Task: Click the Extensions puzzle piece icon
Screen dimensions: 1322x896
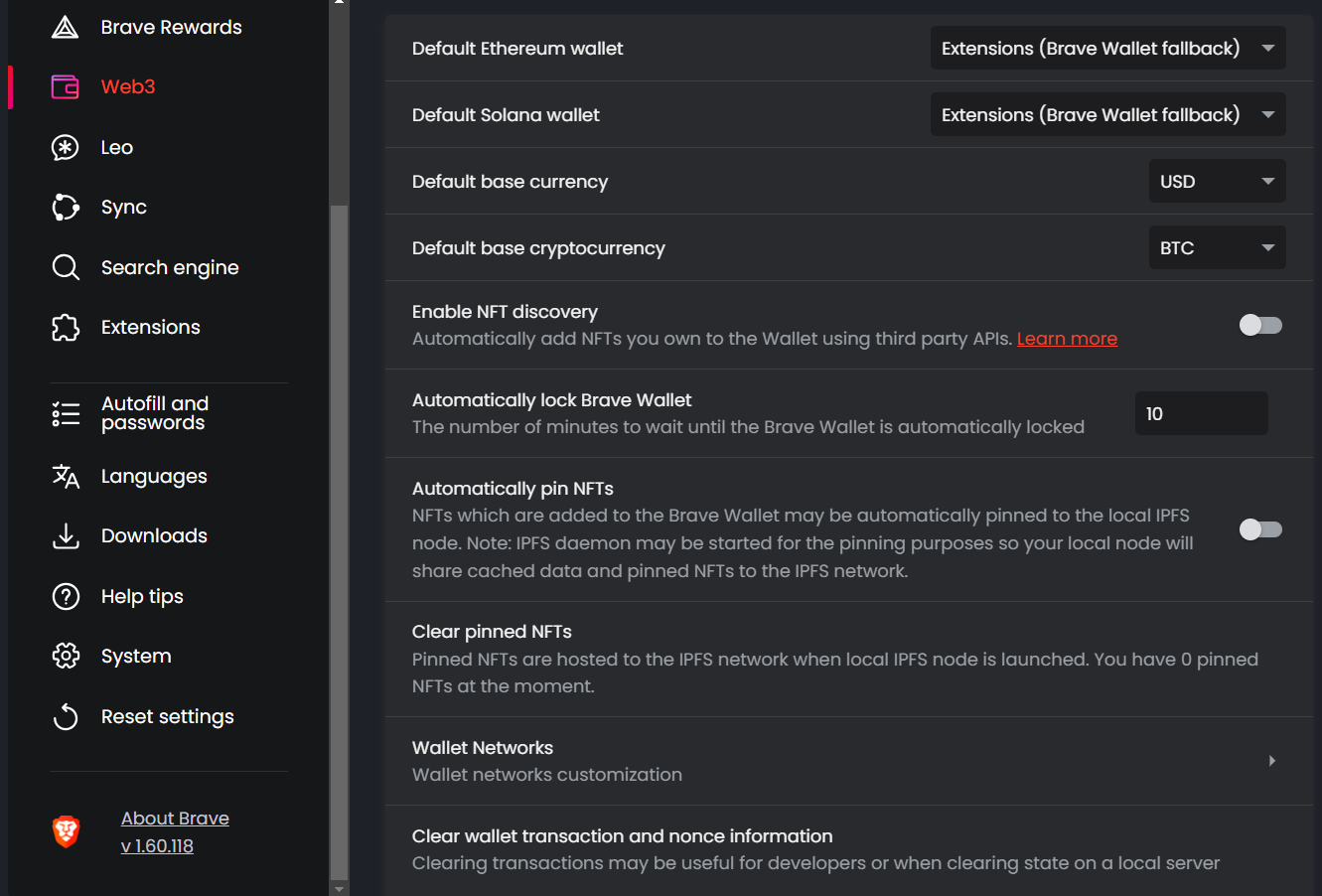Action: (66, 328)
